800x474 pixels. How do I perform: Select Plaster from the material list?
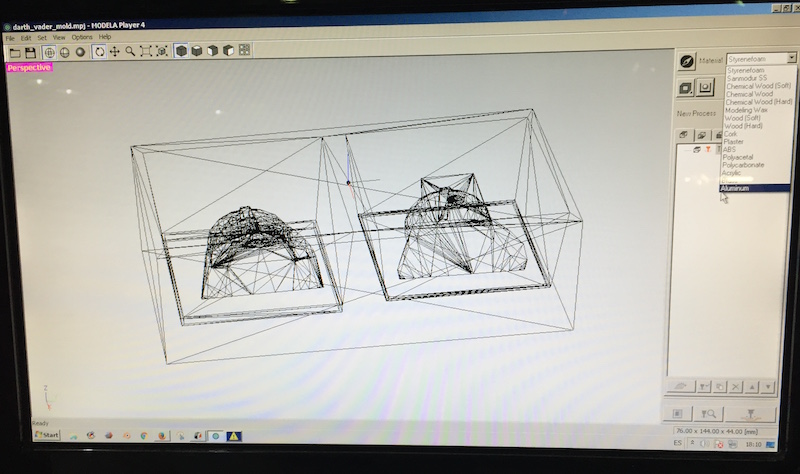733,141
